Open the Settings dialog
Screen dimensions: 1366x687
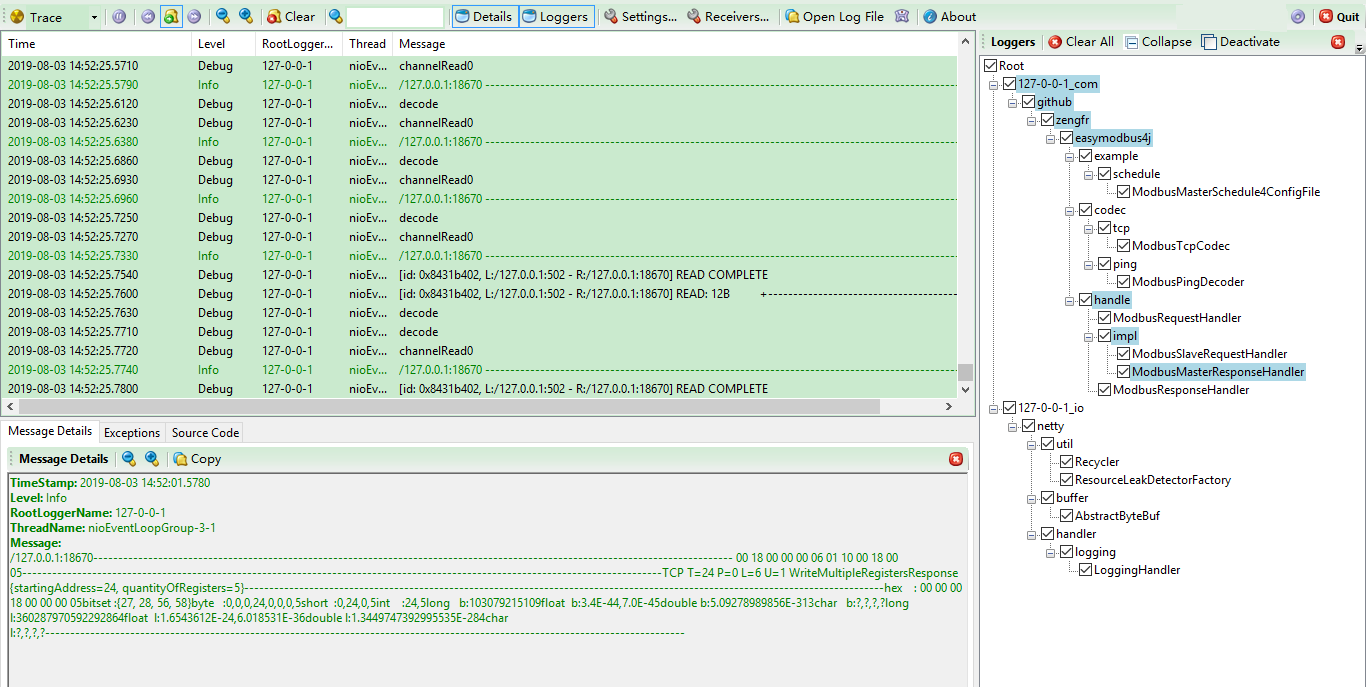click(640, 17)
